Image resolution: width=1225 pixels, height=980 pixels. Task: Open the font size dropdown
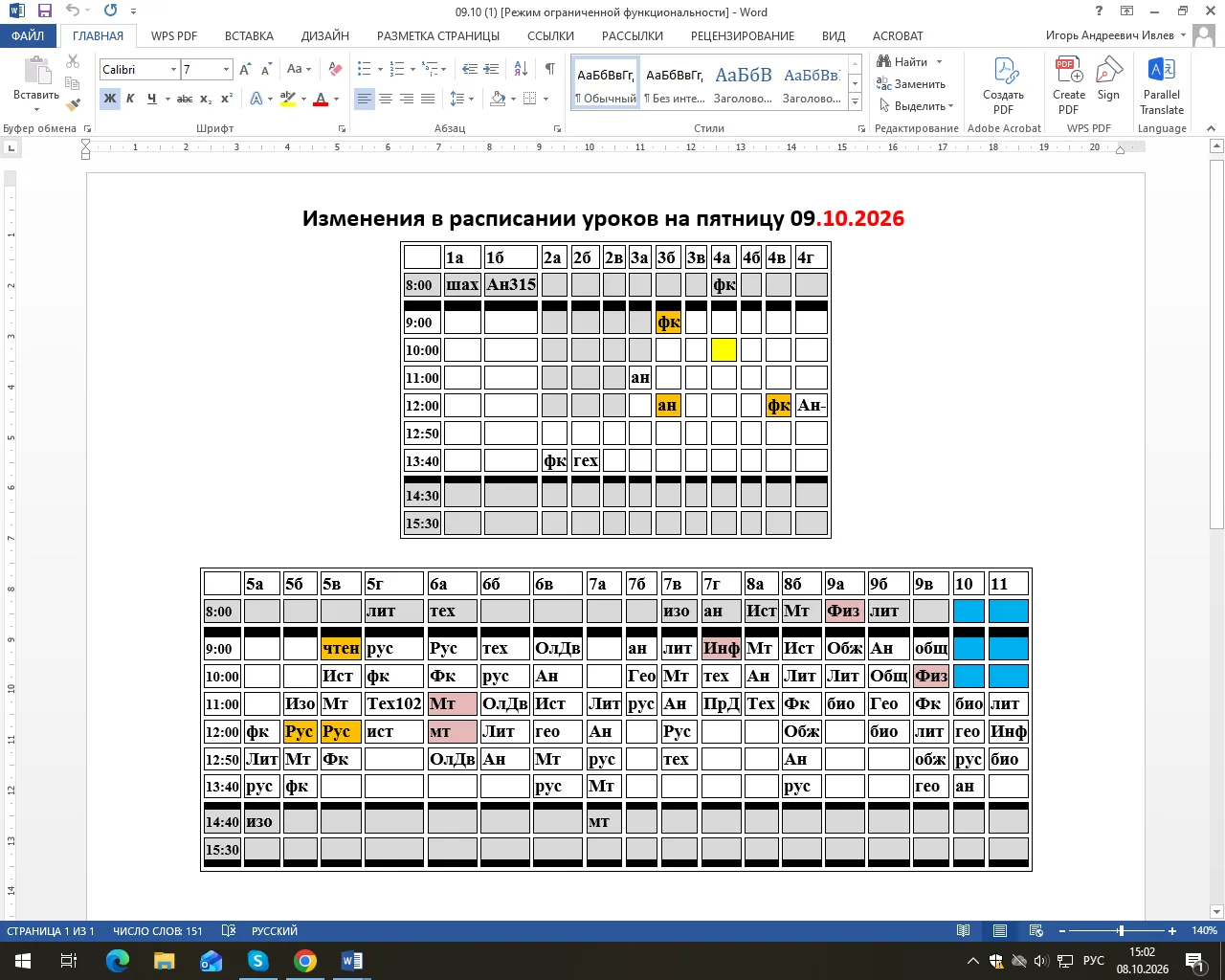click(x=226, y=70)
